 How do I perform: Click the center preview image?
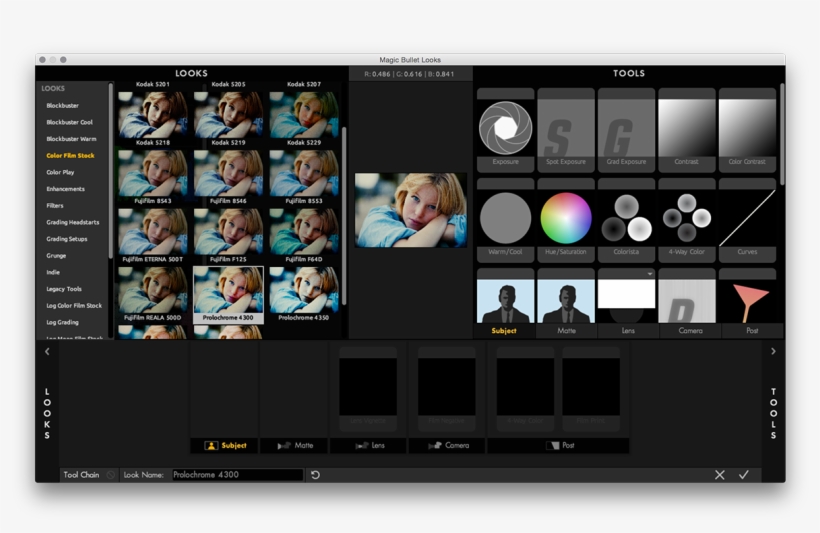point(411,210)
